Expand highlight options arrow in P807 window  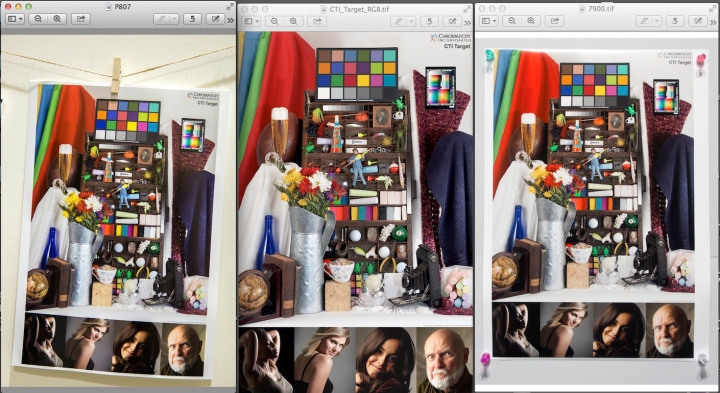[x=174, y=19]
